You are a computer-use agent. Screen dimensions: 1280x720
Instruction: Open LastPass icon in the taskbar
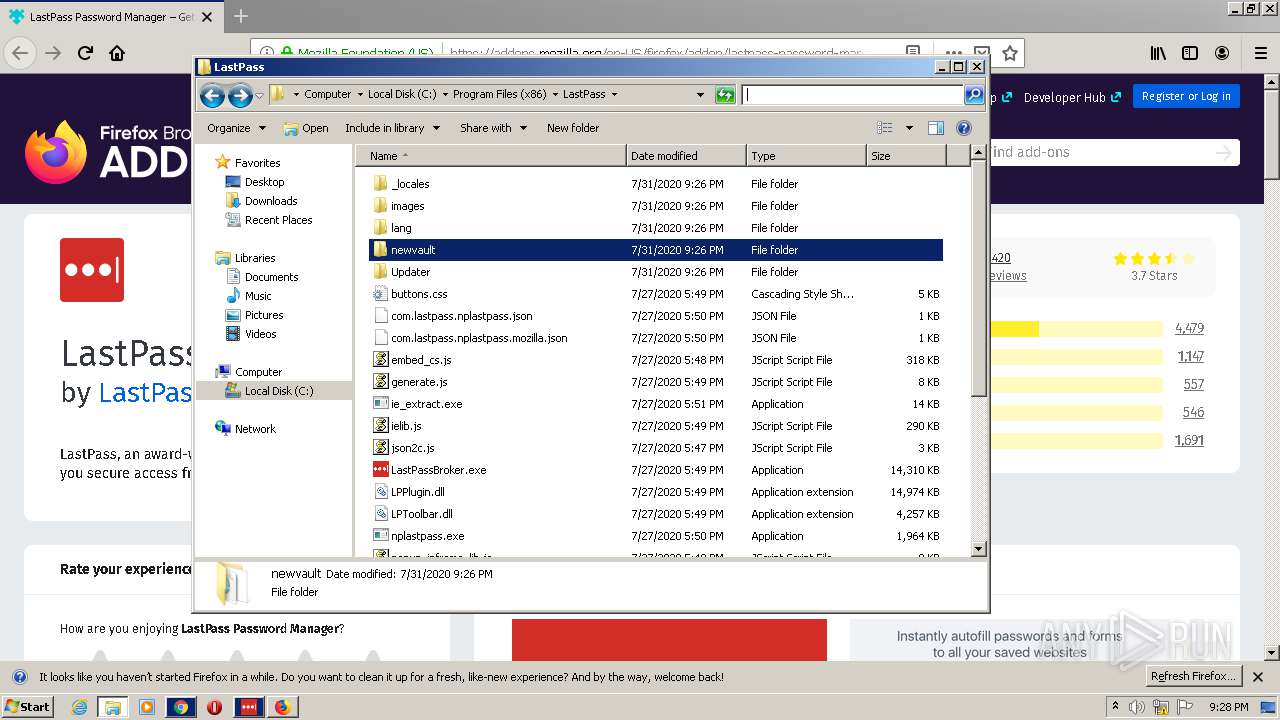point(249,707)
